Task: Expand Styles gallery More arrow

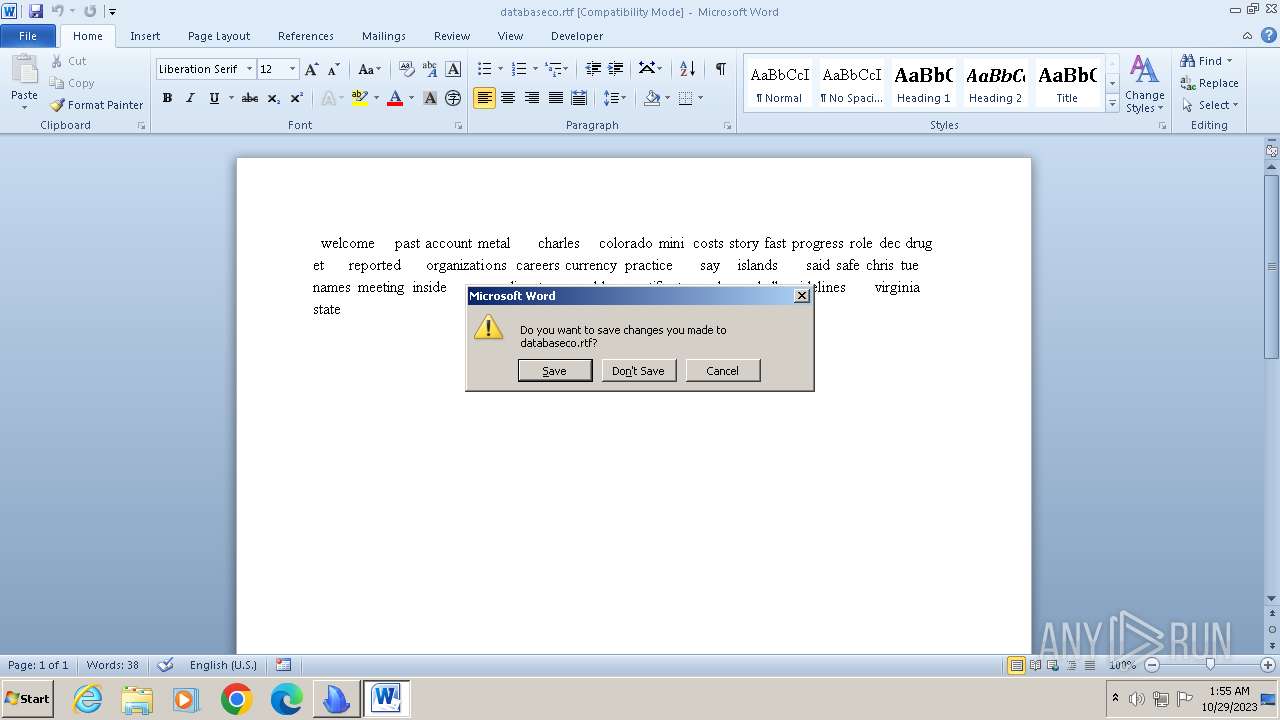Action: 1112,104
